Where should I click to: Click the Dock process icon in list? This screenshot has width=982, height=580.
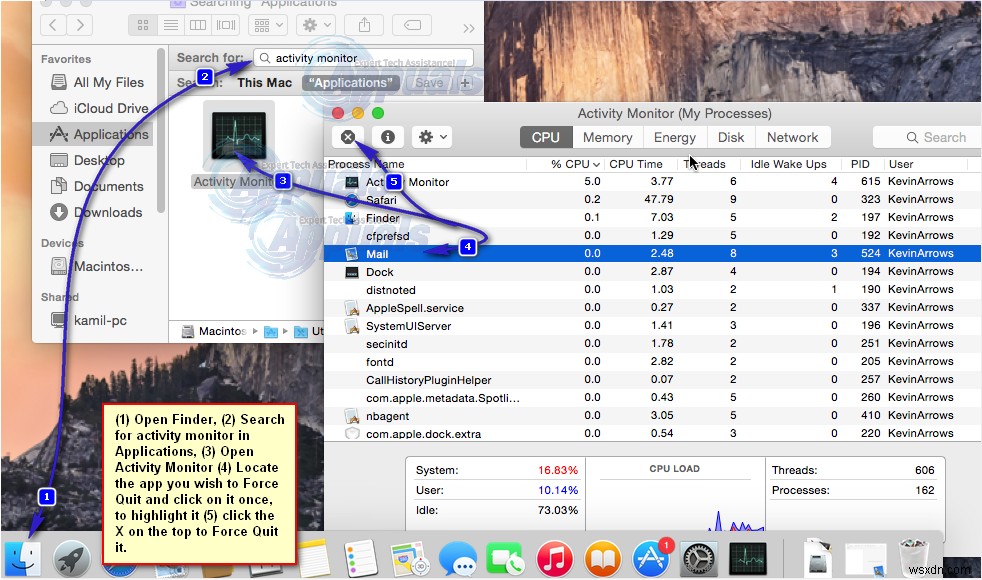[352, 272]
